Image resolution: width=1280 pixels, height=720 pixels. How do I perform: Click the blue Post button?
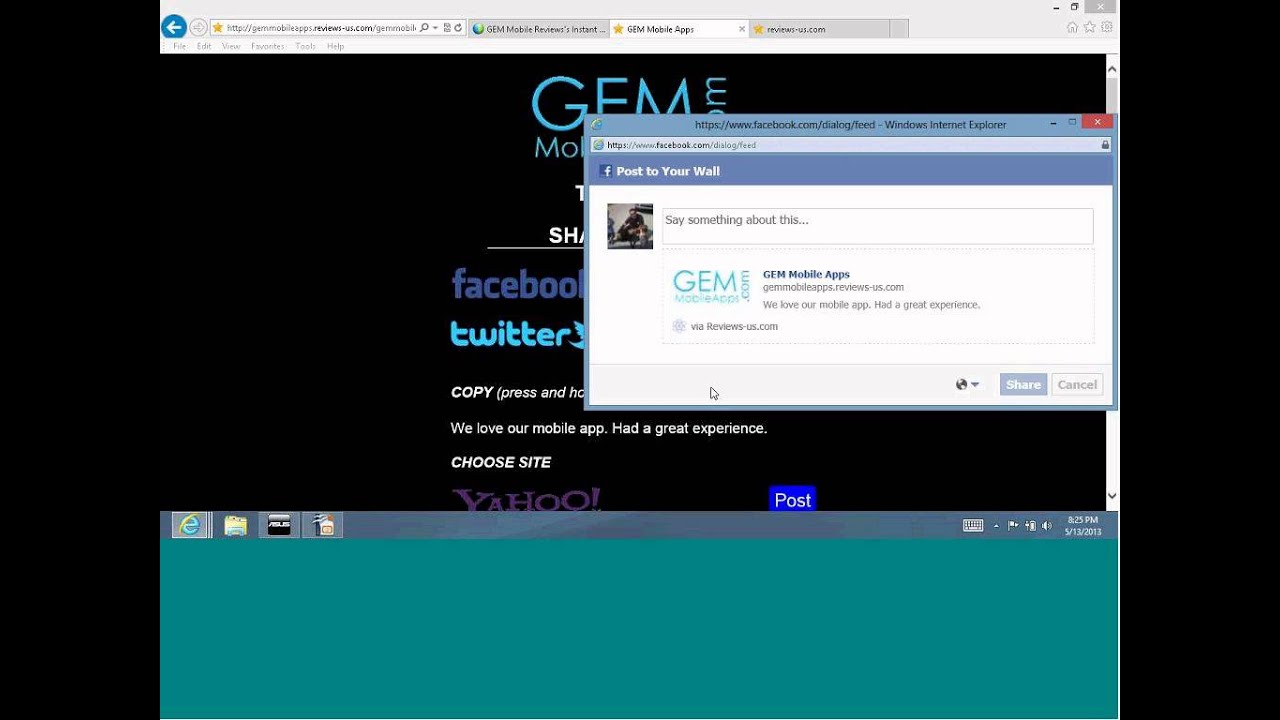793,500
